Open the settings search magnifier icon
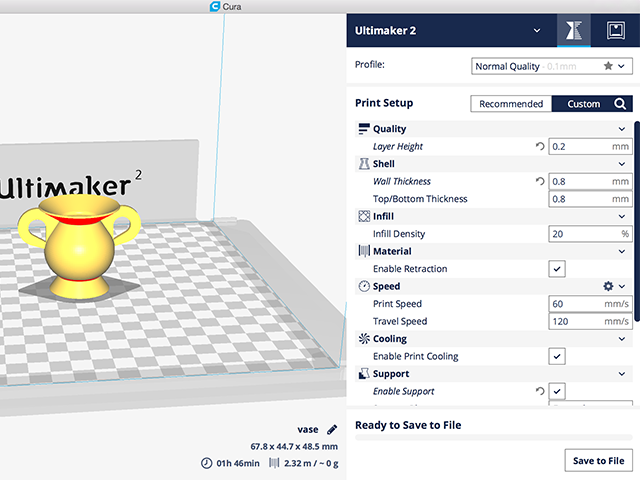The width and height of the screenshot is (640, 480). coord(620,104)
